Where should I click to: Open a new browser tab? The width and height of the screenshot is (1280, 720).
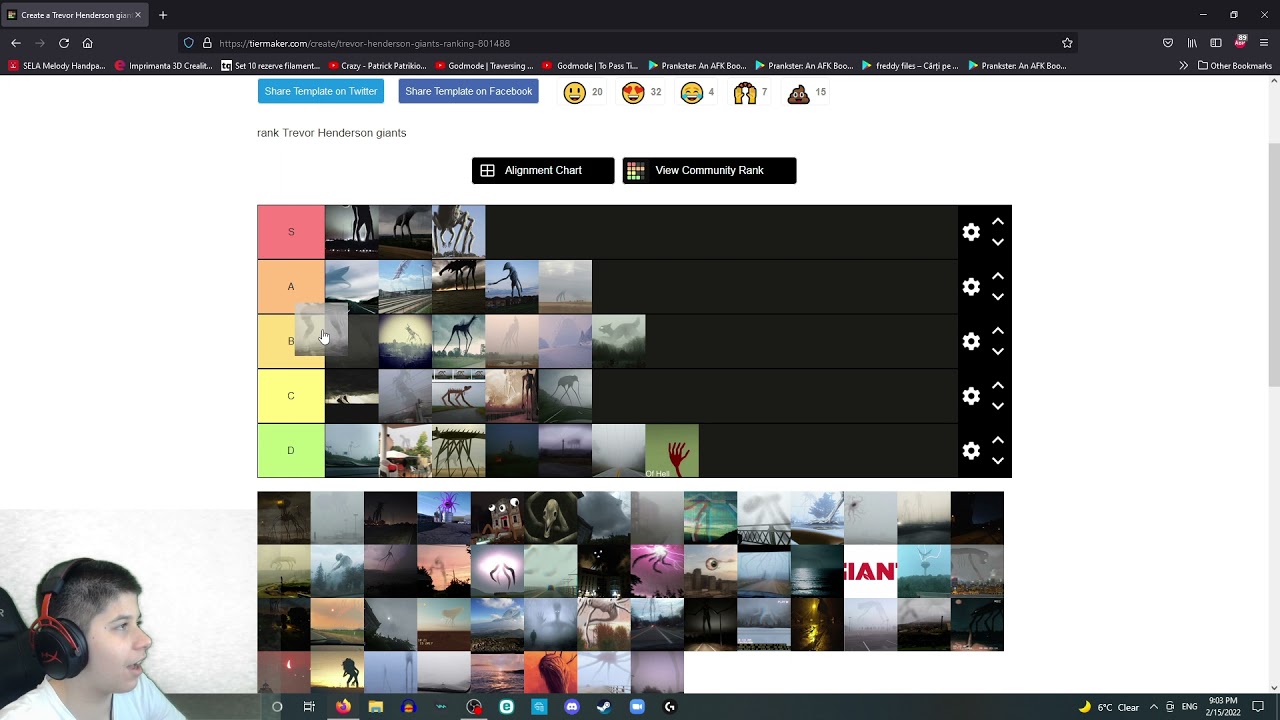click(x=163, y=15)
